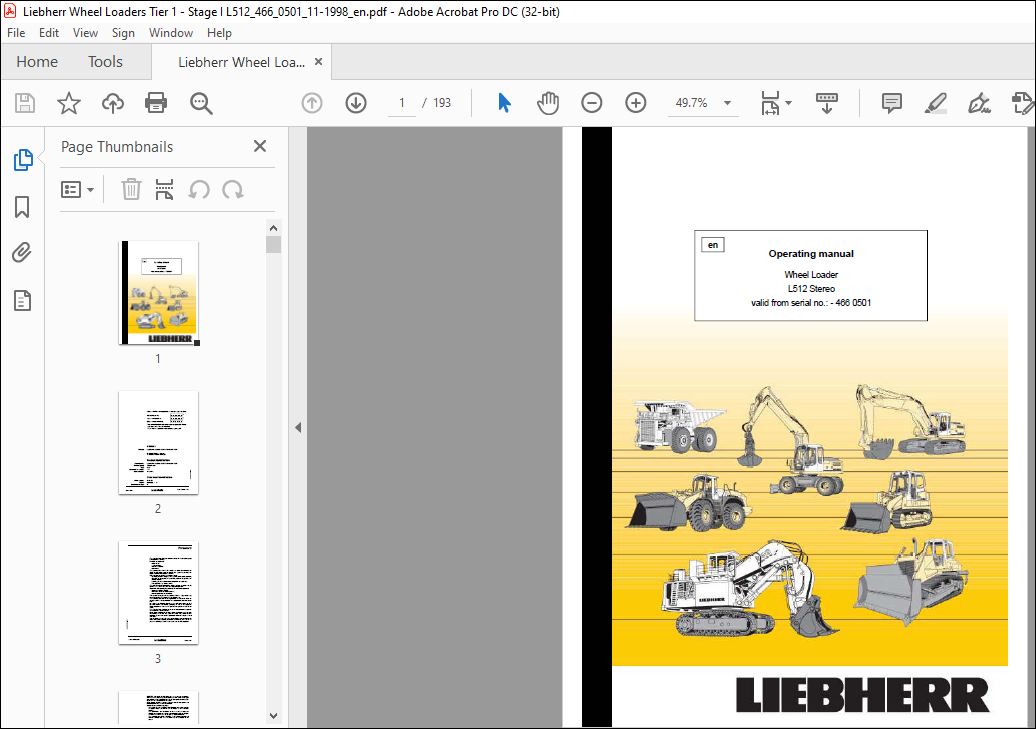1036x729 pixels.
Task: Click the upload to cloud icon
Action: pyautogui.click(x=113, y=103)
